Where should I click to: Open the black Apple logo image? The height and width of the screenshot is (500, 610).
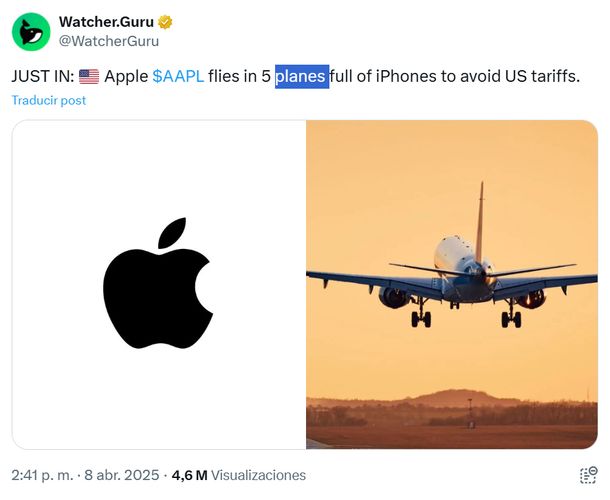(159, 284)
